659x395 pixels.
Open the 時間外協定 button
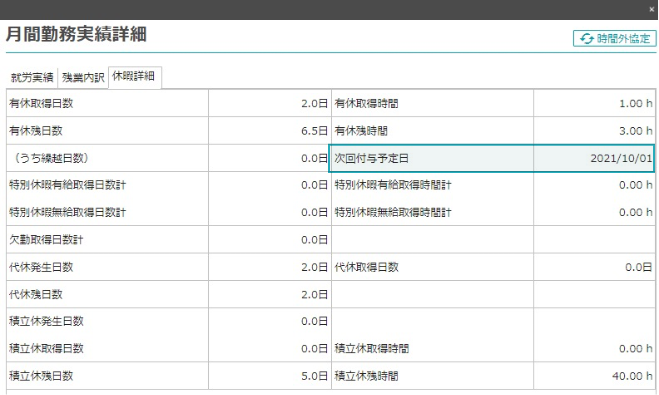(614, 39)
